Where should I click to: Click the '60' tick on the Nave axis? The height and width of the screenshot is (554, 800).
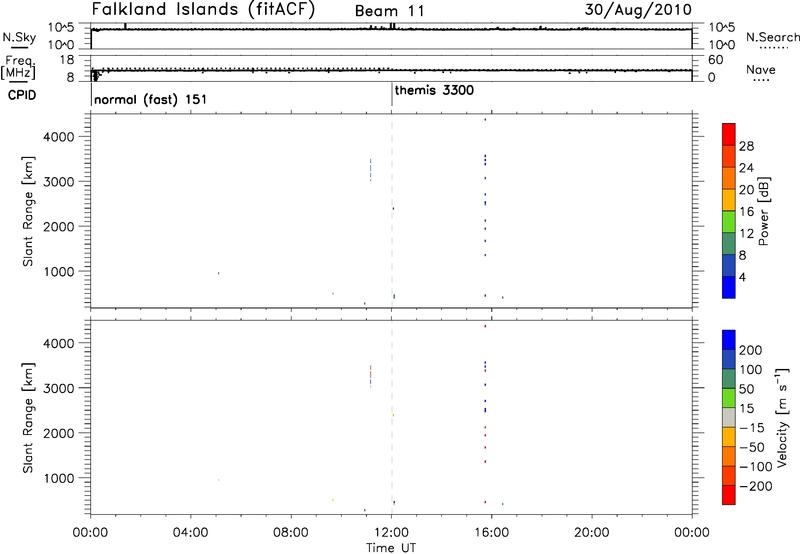click(x=716, y=60)
